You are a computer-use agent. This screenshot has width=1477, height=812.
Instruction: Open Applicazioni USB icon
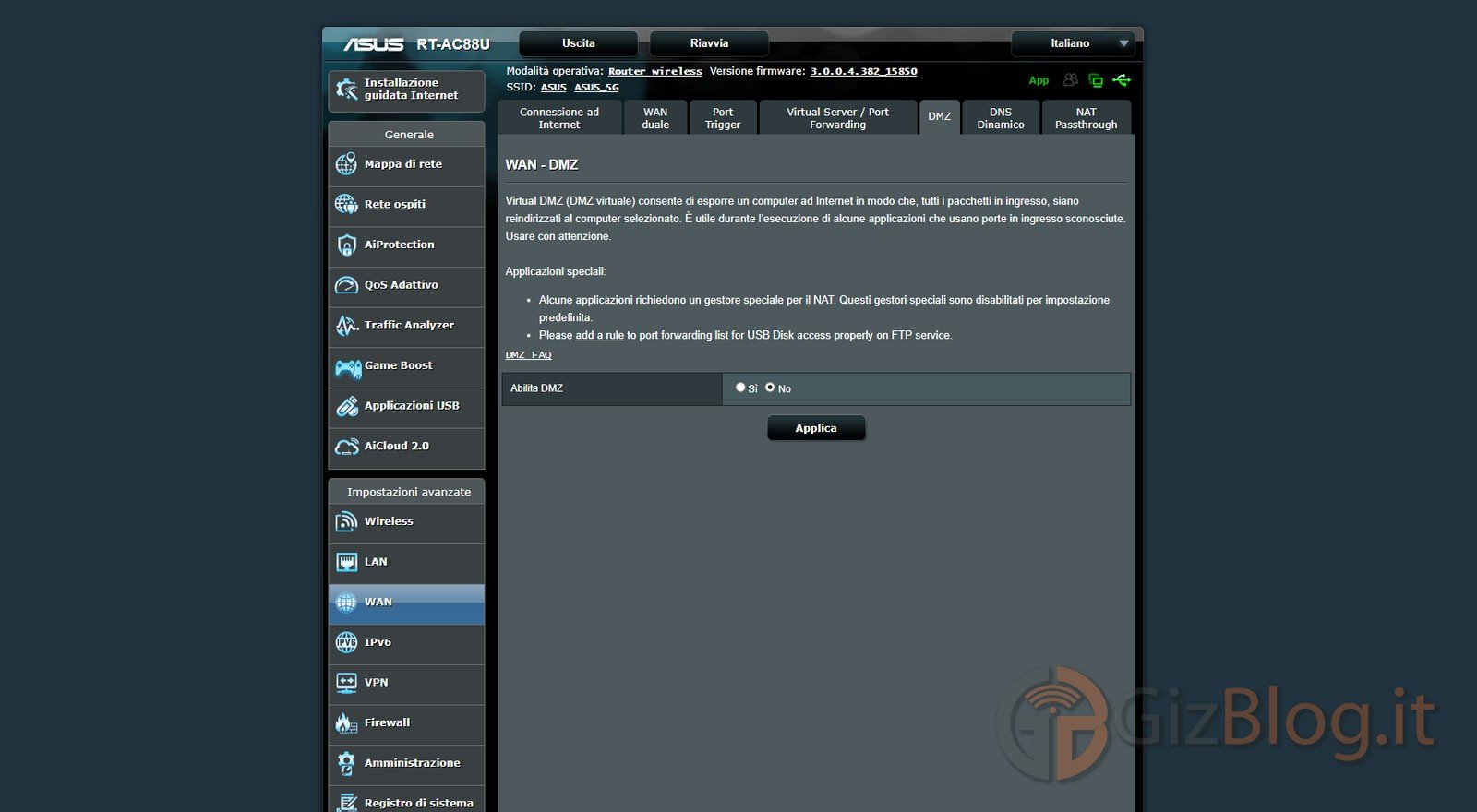[346, 406]
